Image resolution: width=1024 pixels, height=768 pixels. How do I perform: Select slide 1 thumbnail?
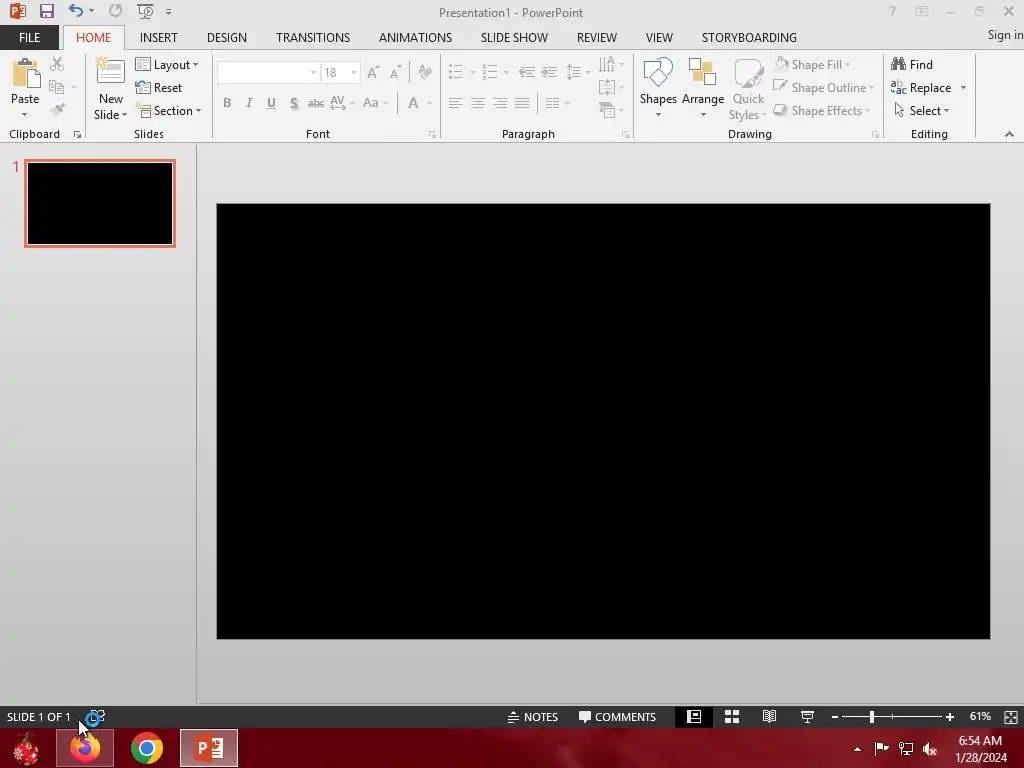coord(100,203)
